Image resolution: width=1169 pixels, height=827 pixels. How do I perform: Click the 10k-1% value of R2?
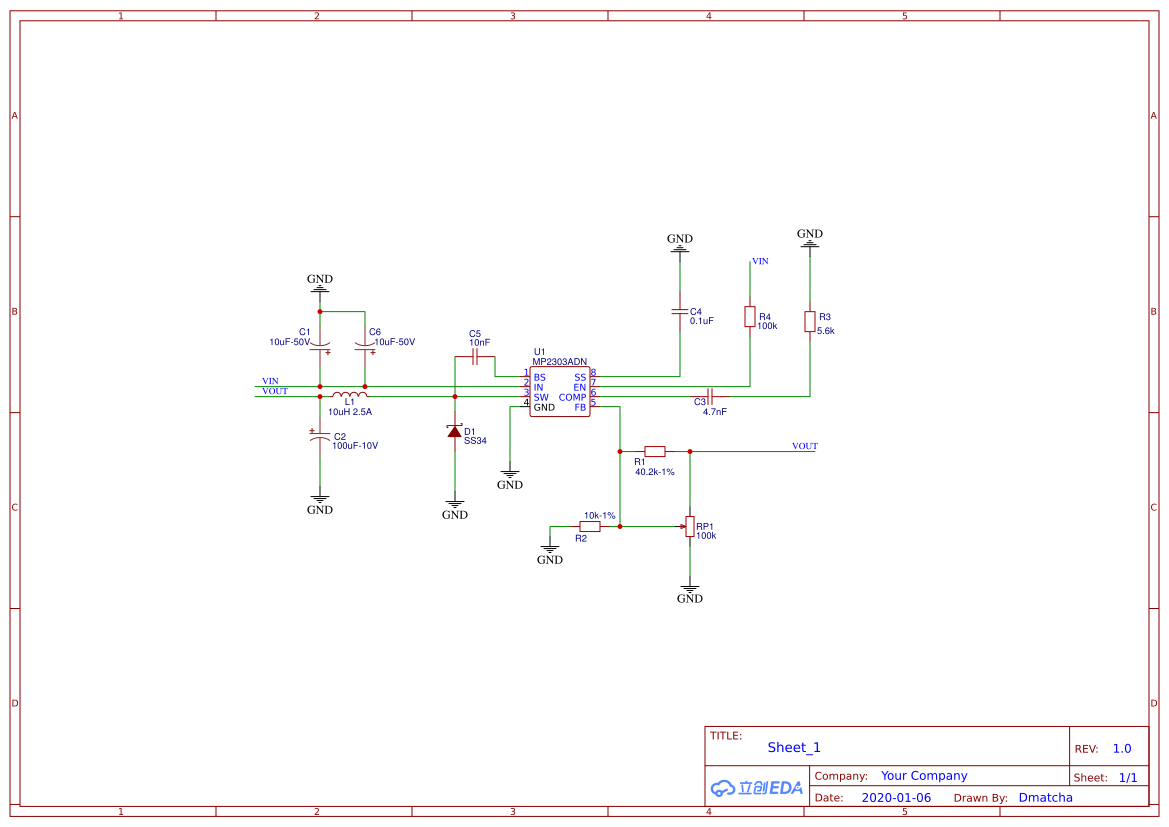click(x=599, y=515)
